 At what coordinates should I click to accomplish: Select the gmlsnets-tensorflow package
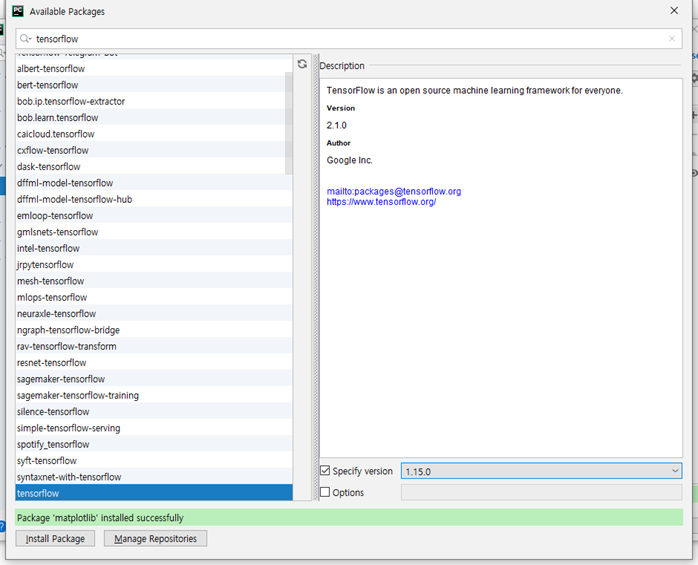(x=154, y=232)
